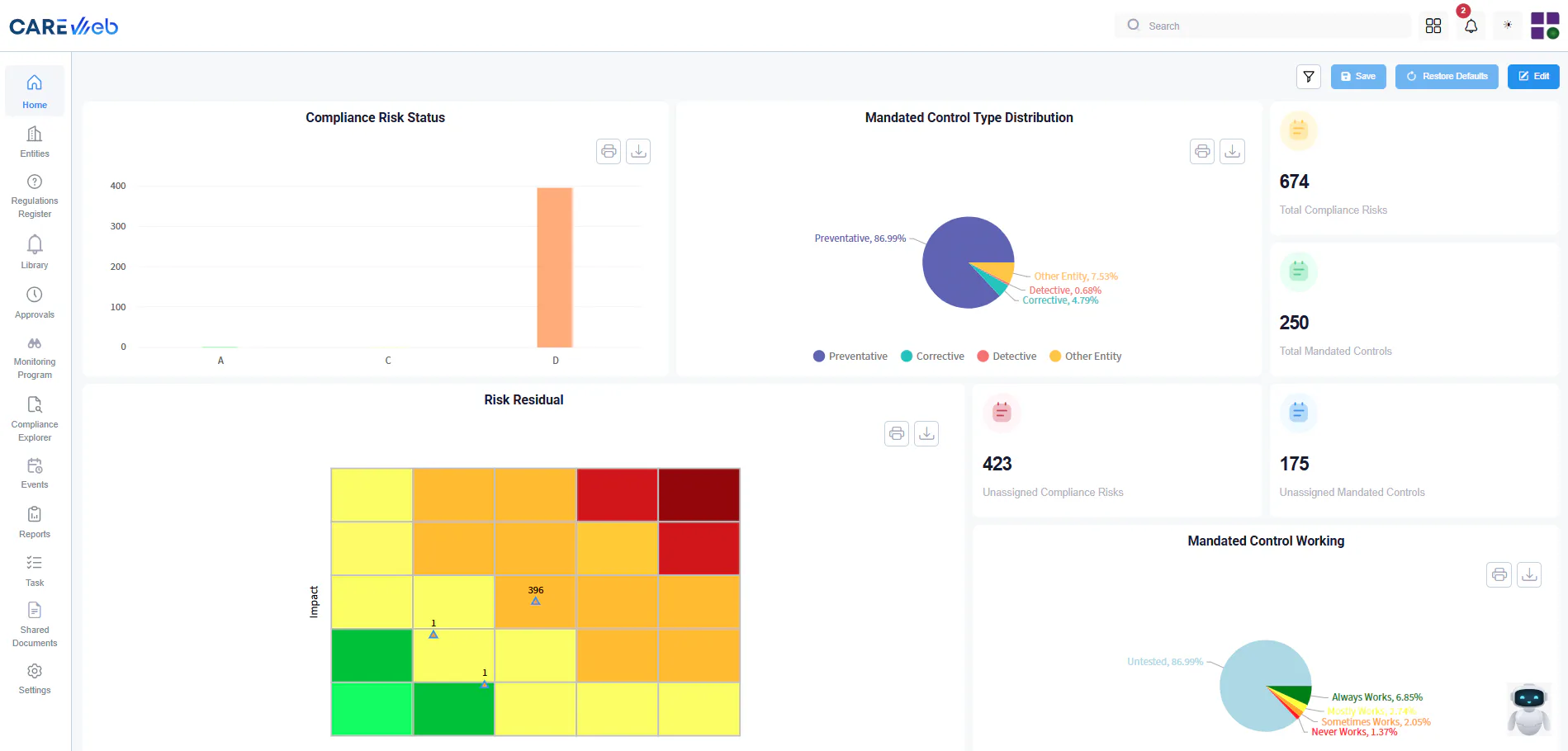This screenshot has width=1568, height=751.
Task: Open the apps grid icon
Action: click(x=1433, y=26)
